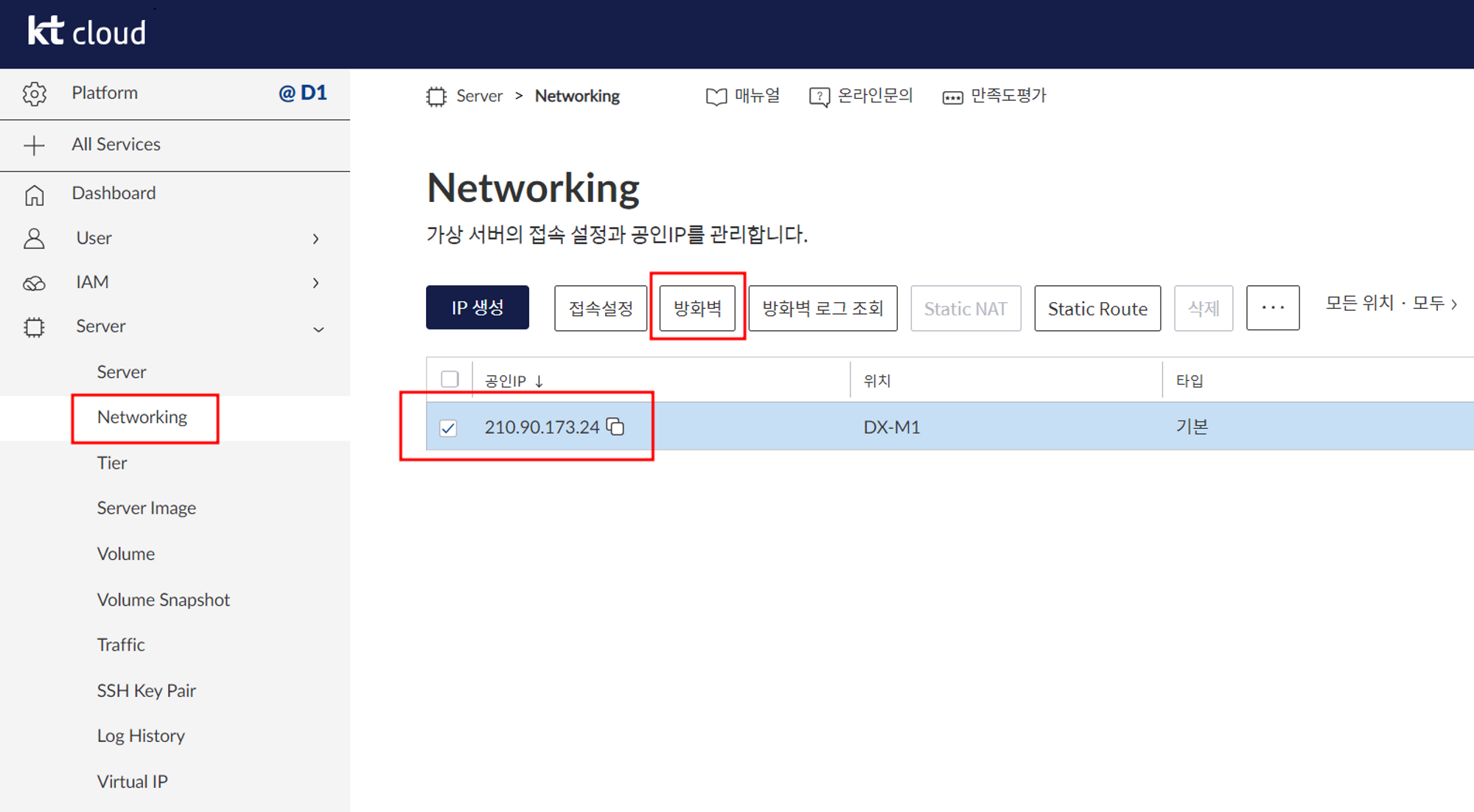This screenshot has width=1474, height=812.
Task: Click the kt cloud logo
Action: (87, 32)
